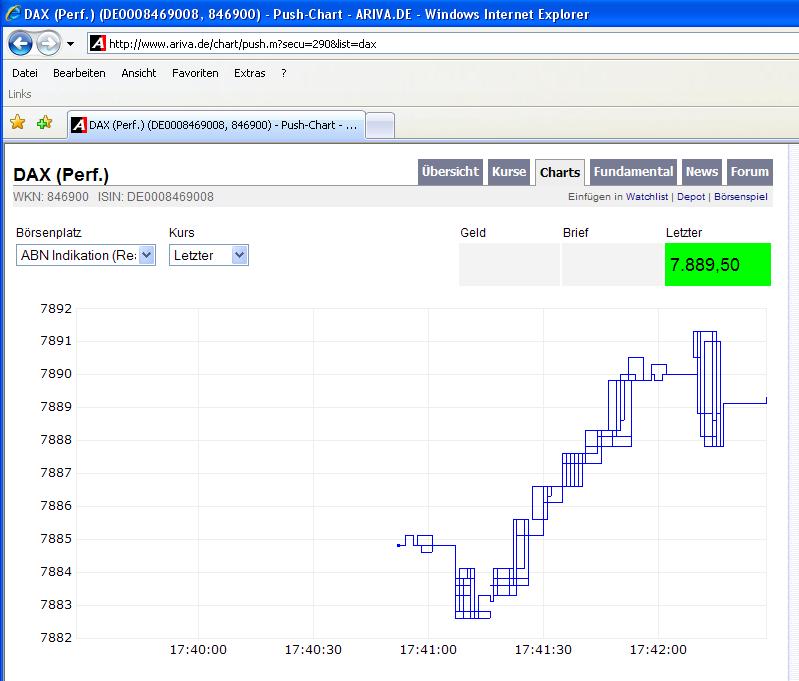Click the address bar URL field
Image resolution: width=799 pixels, height=681 pixels.
(x=443, y=43)
